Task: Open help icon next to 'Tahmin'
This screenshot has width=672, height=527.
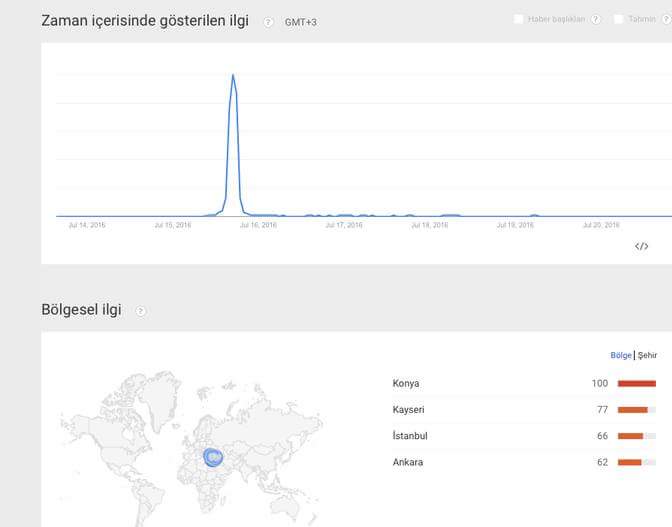Action: (666, 19)
